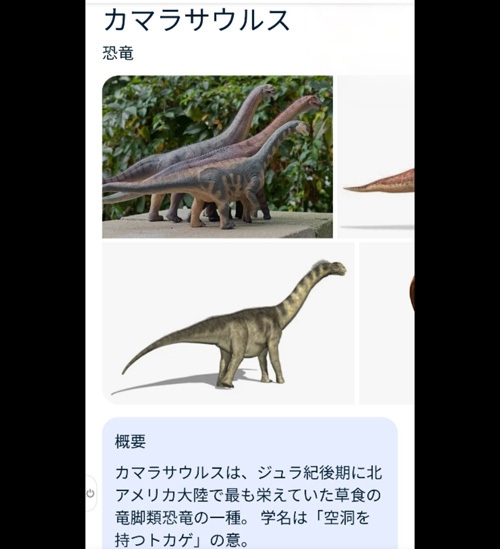Click the reddish dinosaur model's head
Viewport: 500px width, 549px height.
[312, 102]
